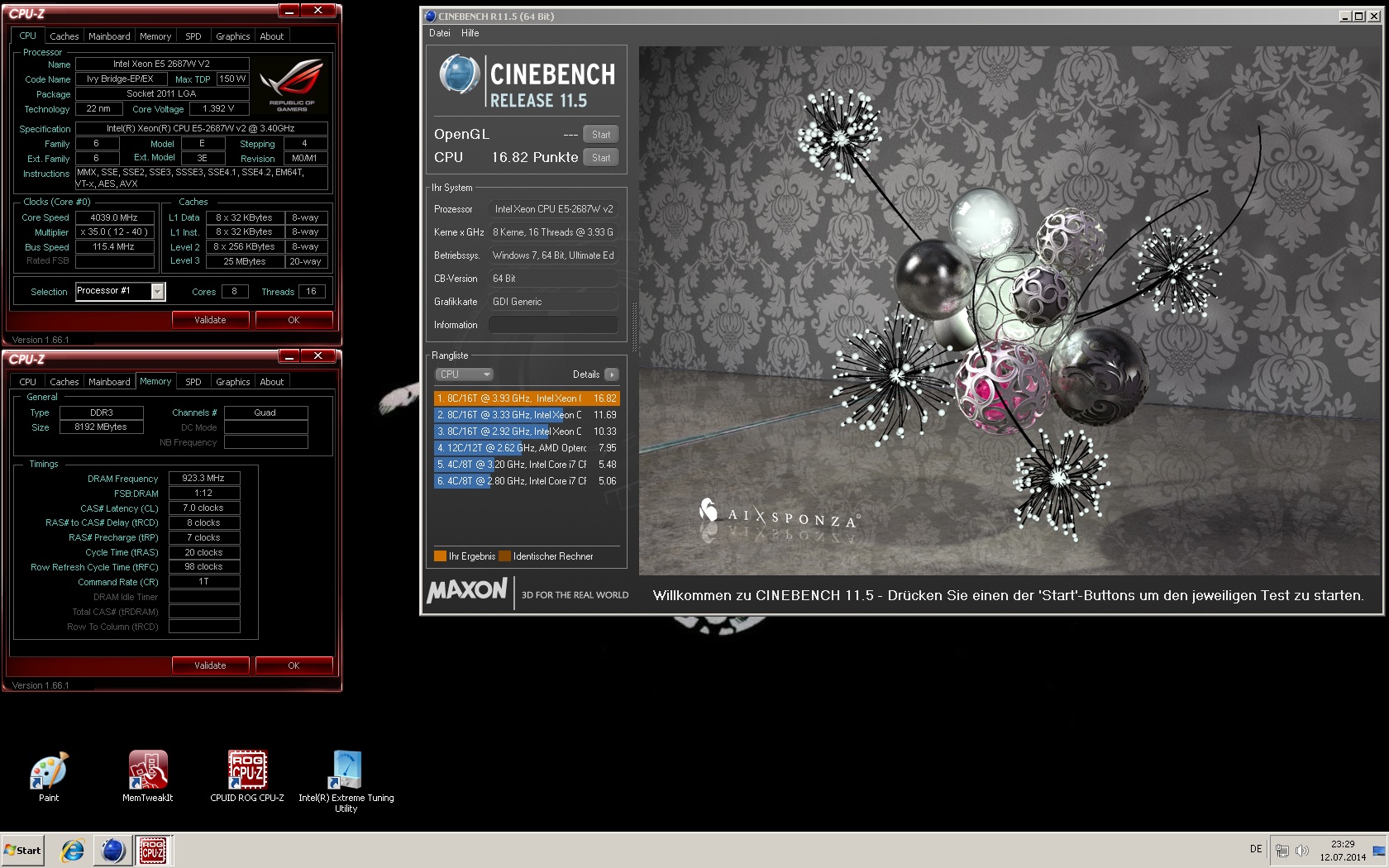1389x868 pixels.
Task: Switch to Mainboard tab in top CPU-Z
Action: click(109, 36)
